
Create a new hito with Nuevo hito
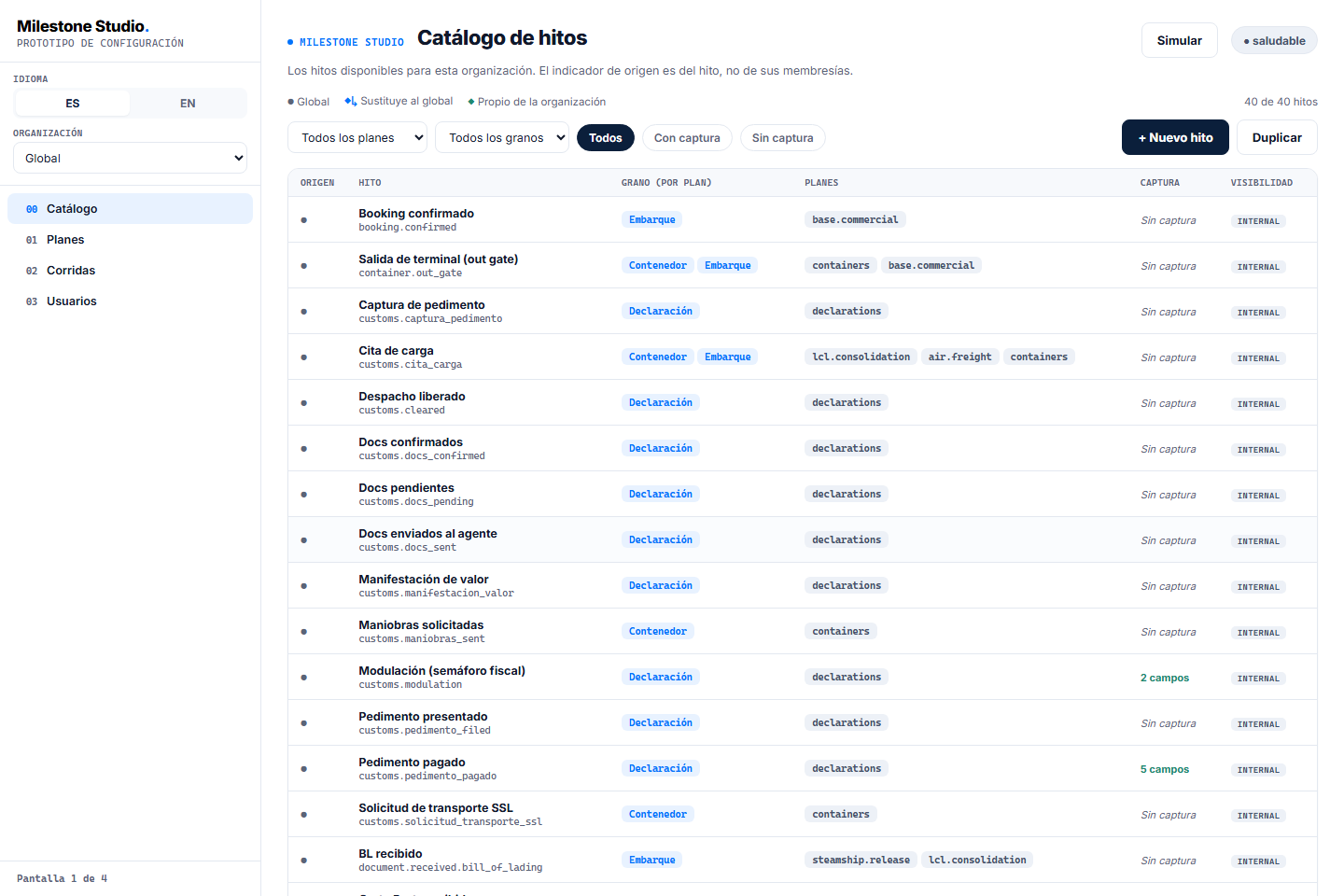tap(1175, 137)
